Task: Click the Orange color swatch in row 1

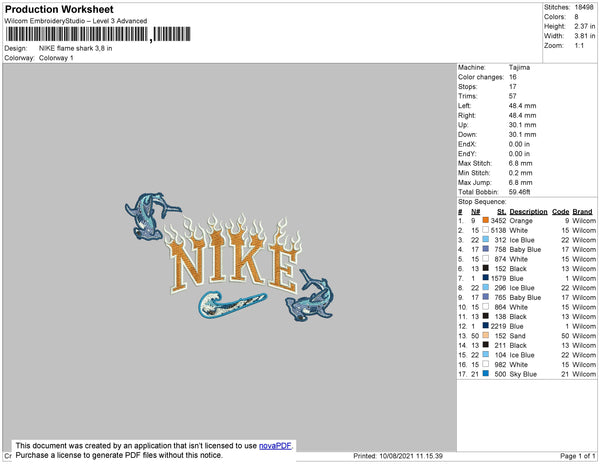Action: click(x=486, y=220)
